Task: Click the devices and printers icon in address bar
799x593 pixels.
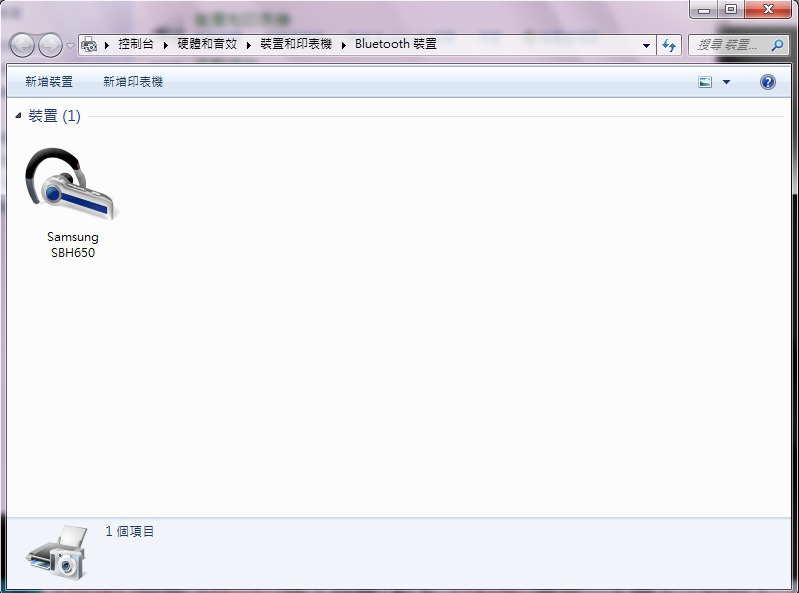Action: coord(89,44)
